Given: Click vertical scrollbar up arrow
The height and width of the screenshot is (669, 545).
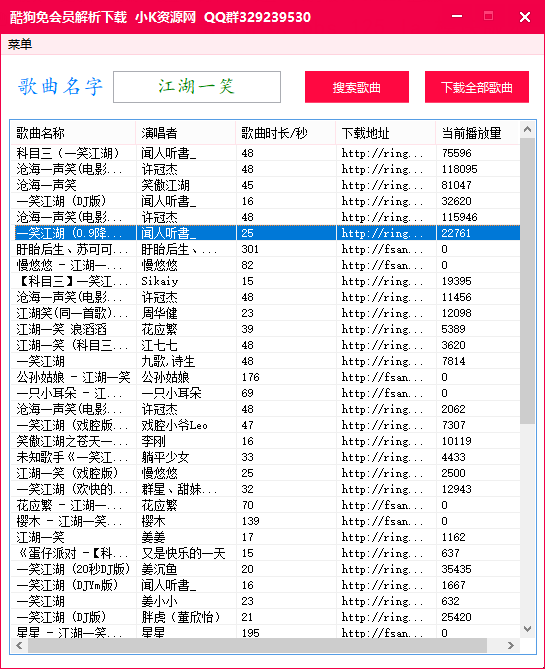Looking at the screenshot, I should point(528,129).
